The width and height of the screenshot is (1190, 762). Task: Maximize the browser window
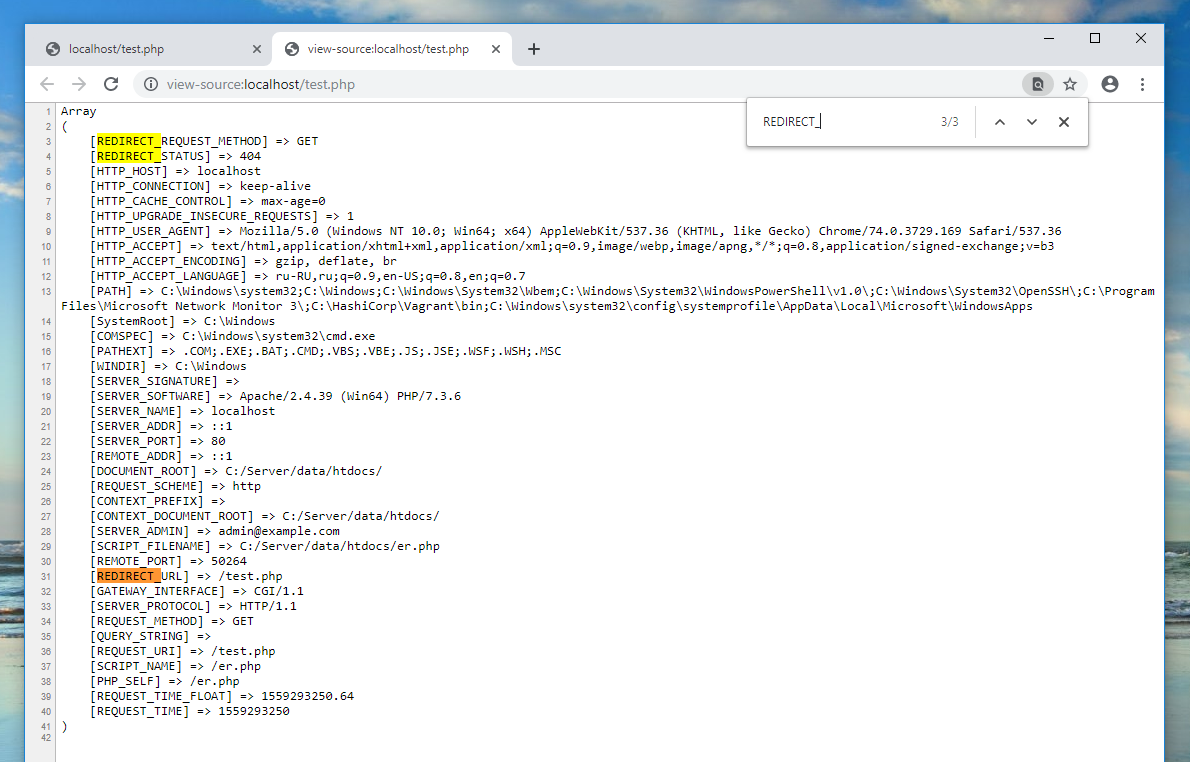[x=1095, y=38]
